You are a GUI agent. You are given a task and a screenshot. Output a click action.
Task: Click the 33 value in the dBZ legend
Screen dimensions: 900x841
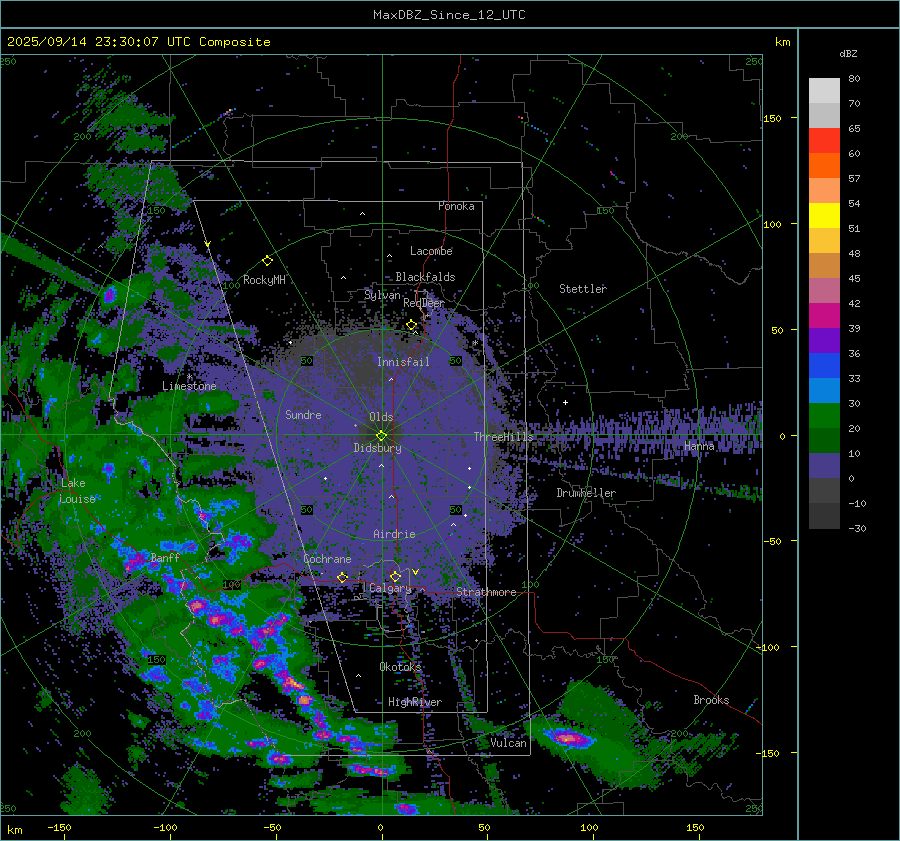click(x=854, y=378)
